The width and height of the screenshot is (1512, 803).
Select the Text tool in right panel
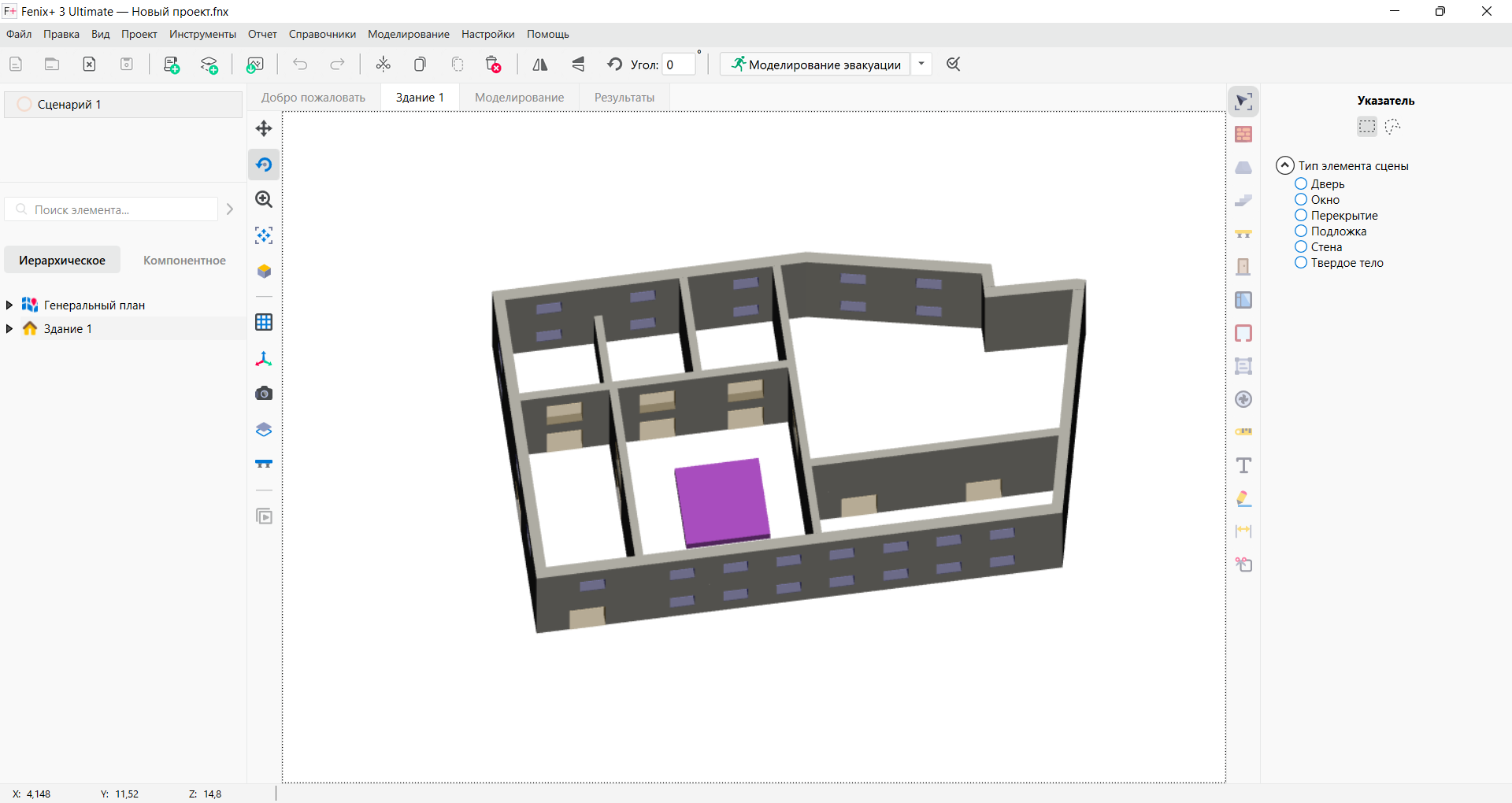coord(1244,465)
